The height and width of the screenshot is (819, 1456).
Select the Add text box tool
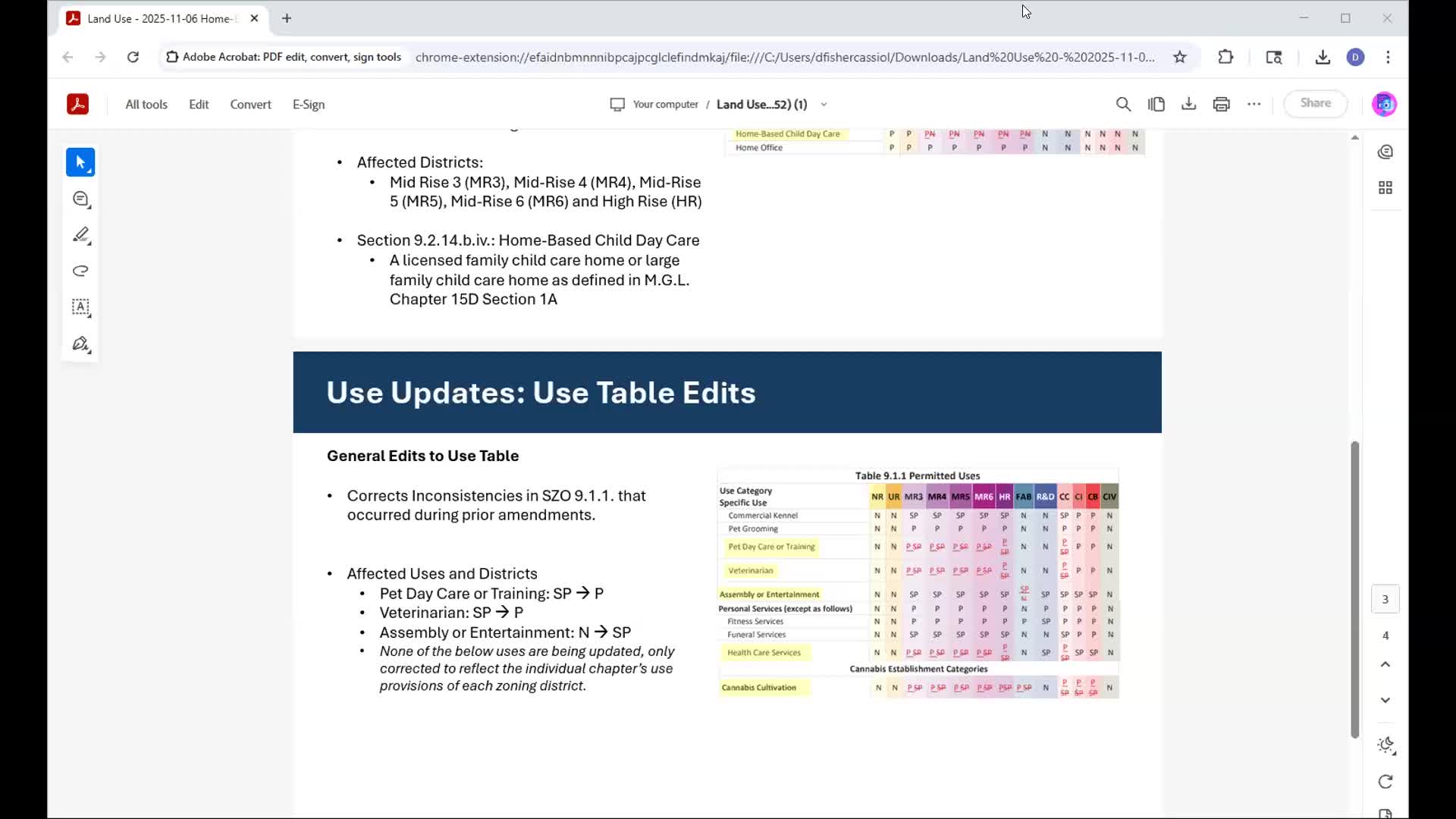click(x=80, y=307)
